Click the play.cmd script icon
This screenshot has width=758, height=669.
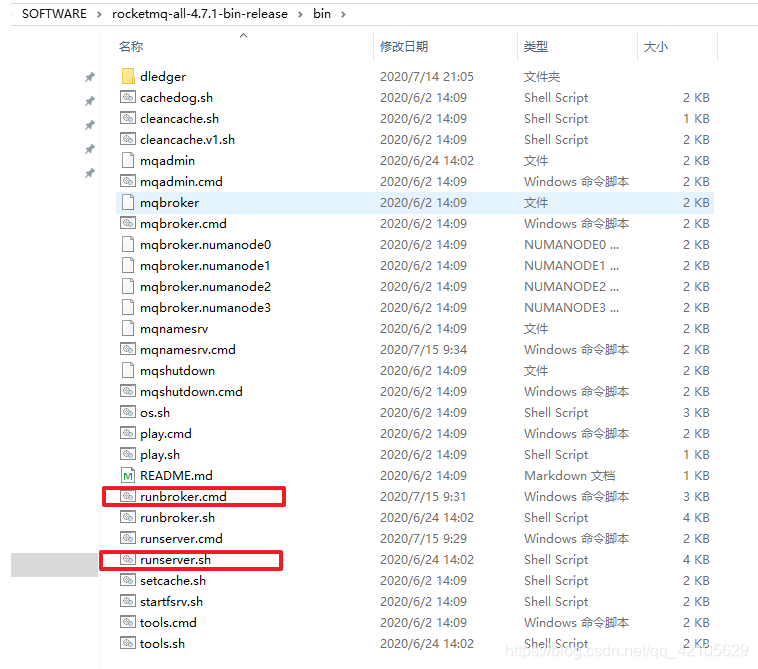[128, 433]
